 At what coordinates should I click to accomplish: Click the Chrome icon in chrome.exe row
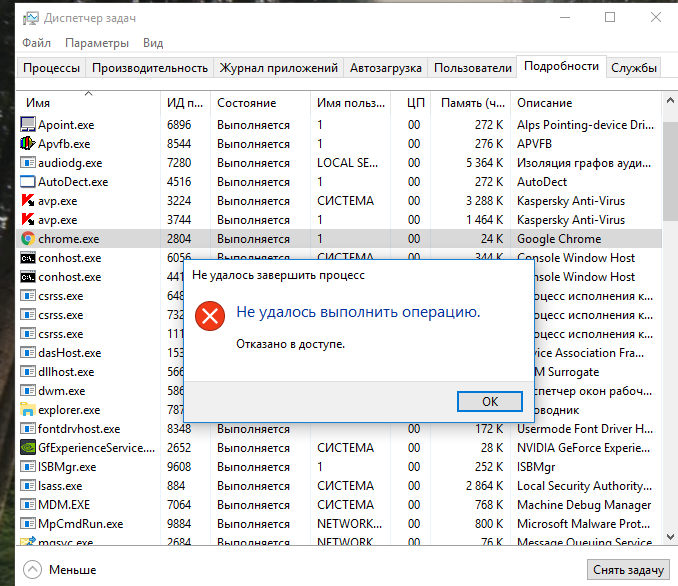[x=28, y=239]
